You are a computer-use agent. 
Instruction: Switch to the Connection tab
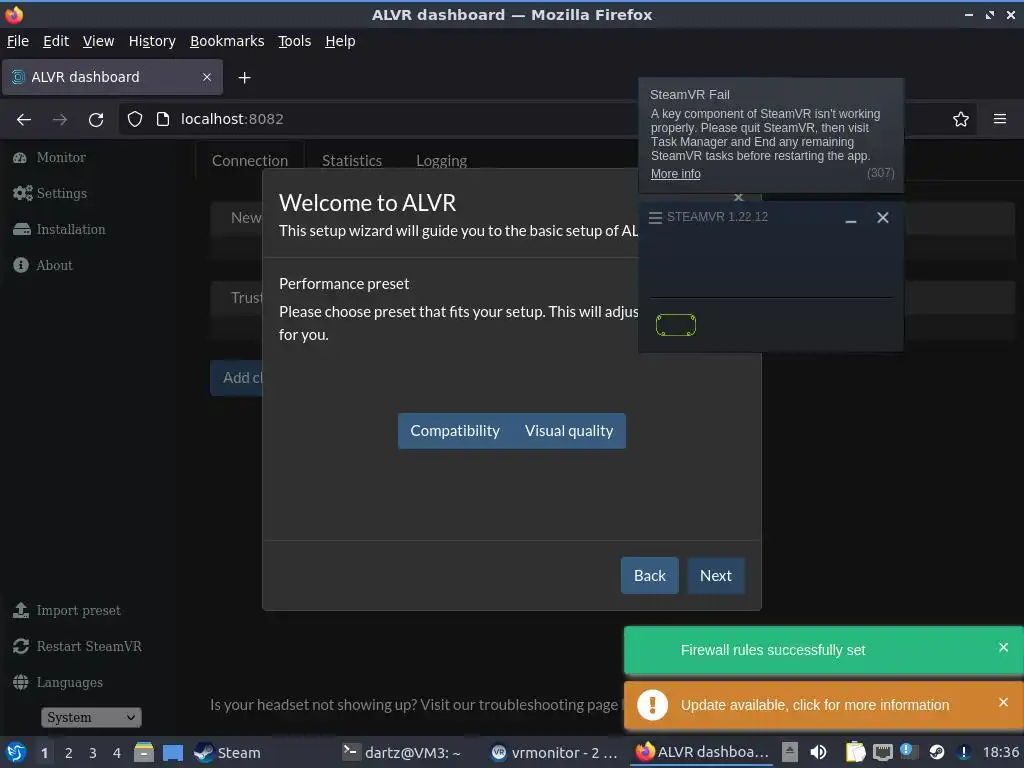249,161
